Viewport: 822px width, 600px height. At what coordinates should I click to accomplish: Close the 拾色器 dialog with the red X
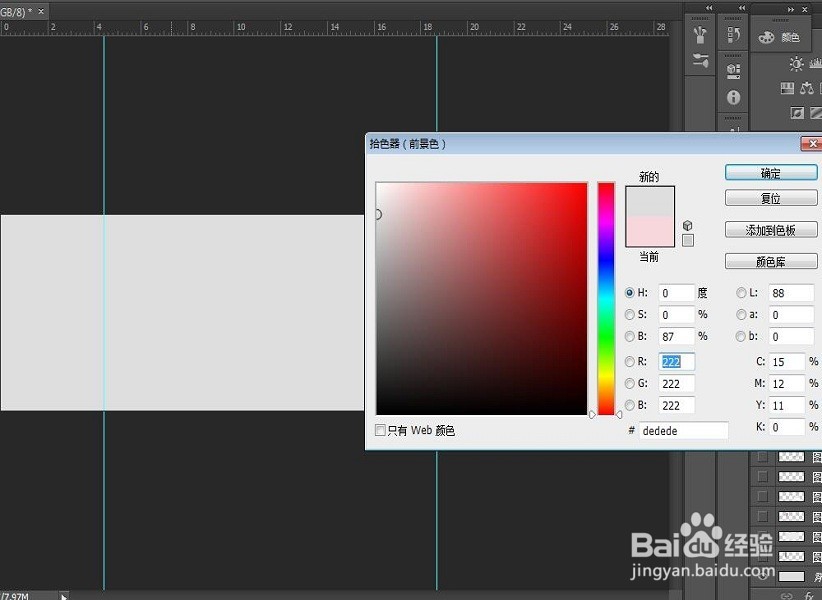[x=812, y=144]
